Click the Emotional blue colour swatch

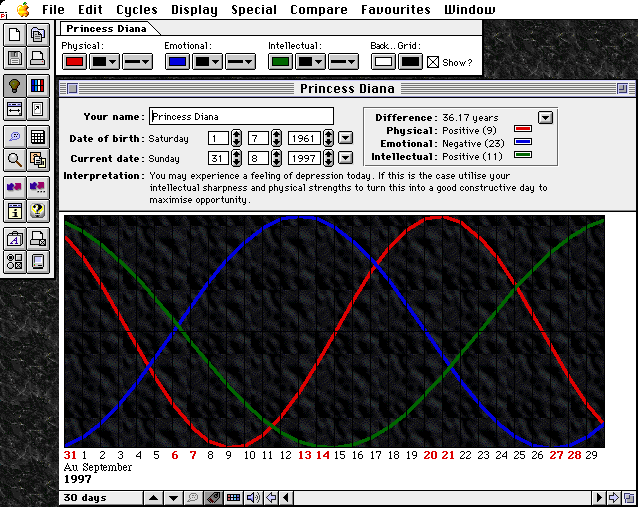pyautogui.click(x=177, y=62)
